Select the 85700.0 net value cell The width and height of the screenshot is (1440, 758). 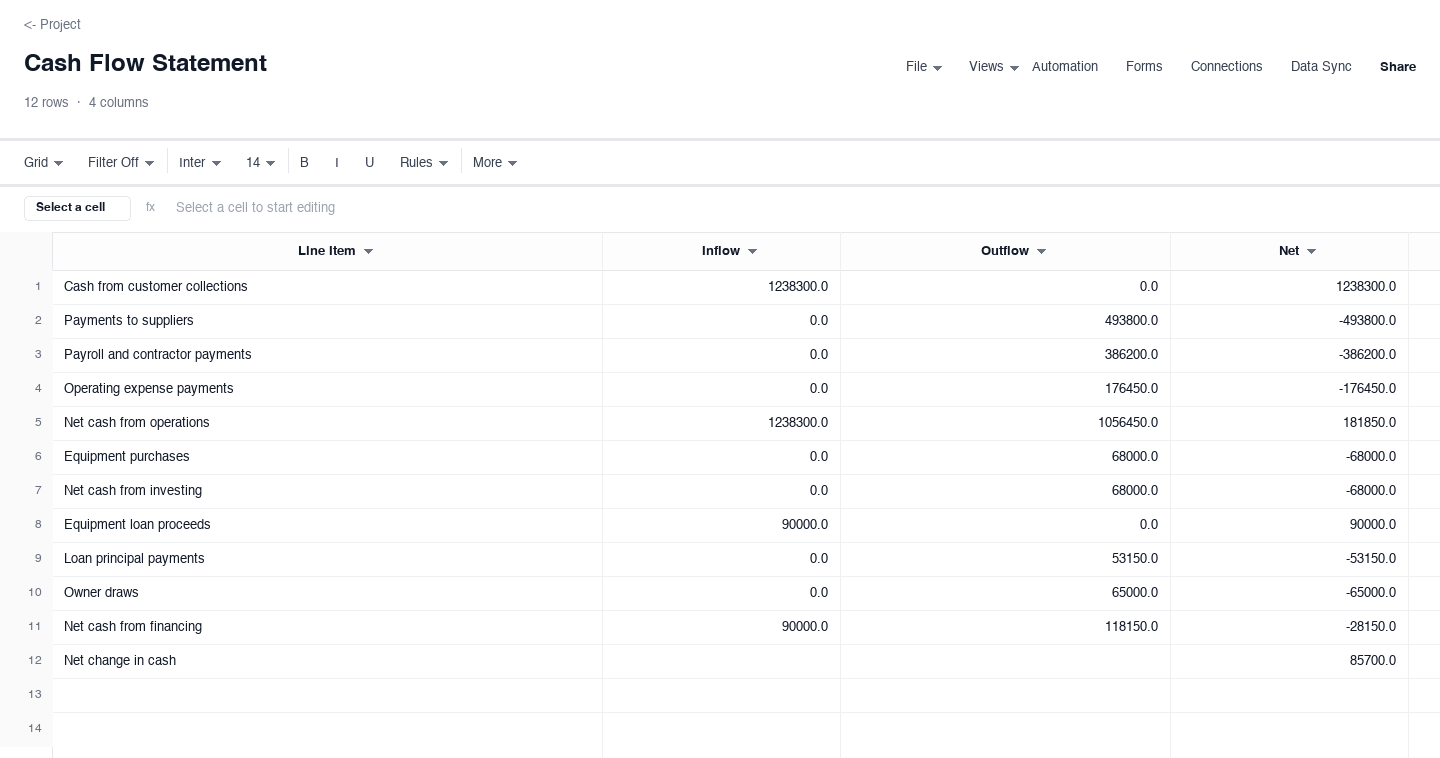(1289, 661)
